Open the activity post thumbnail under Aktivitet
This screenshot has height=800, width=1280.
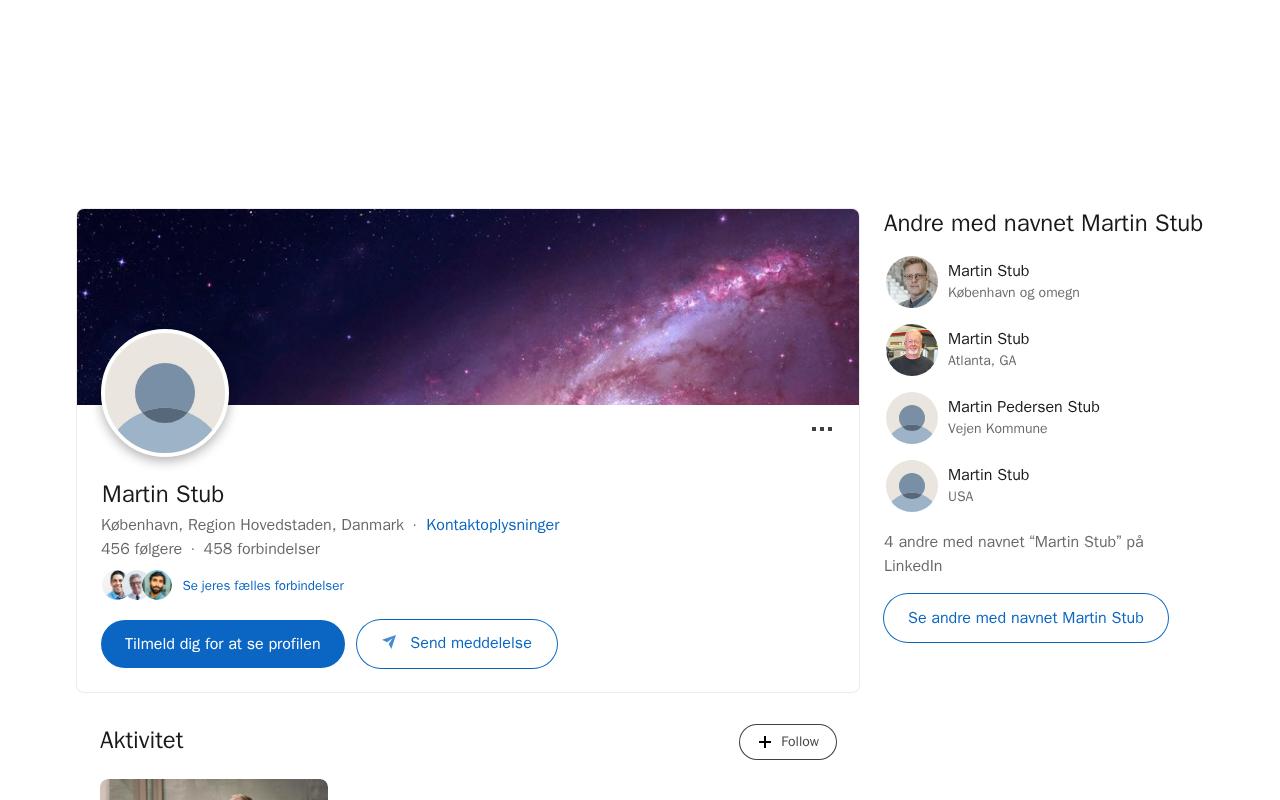coord(214,790)
